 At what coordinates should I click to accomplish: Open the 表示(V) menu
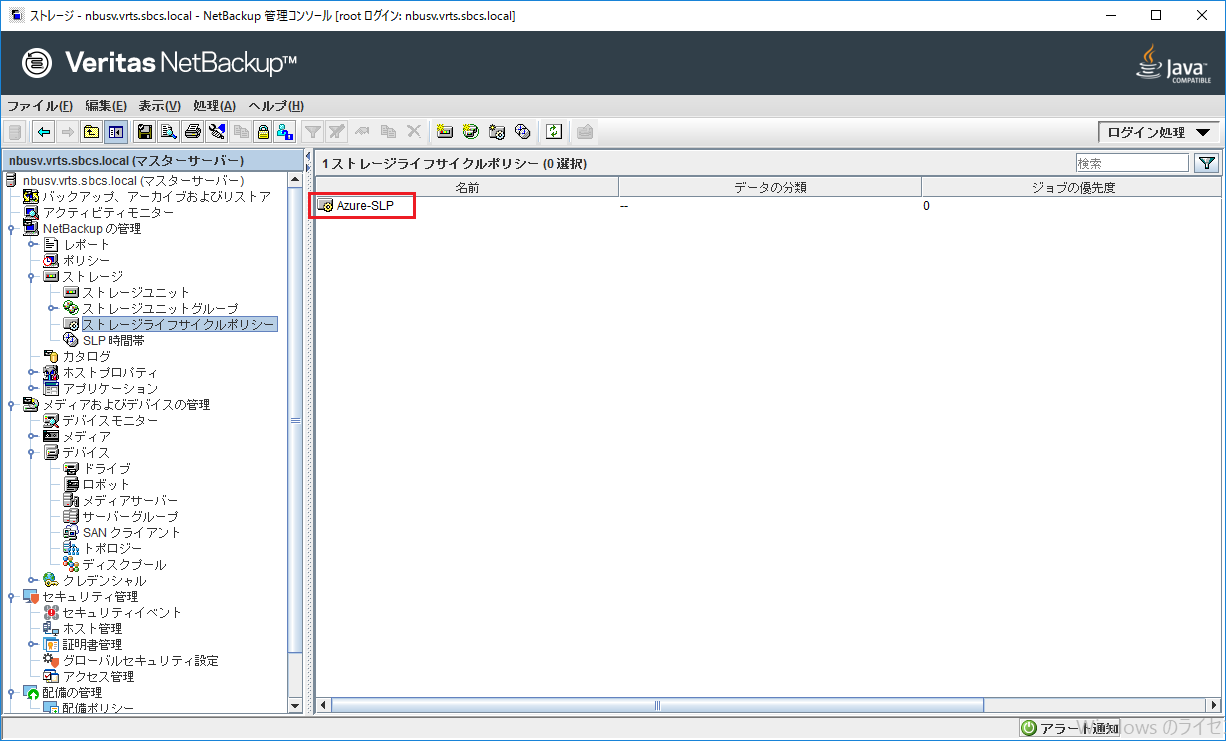pos(159,106)
